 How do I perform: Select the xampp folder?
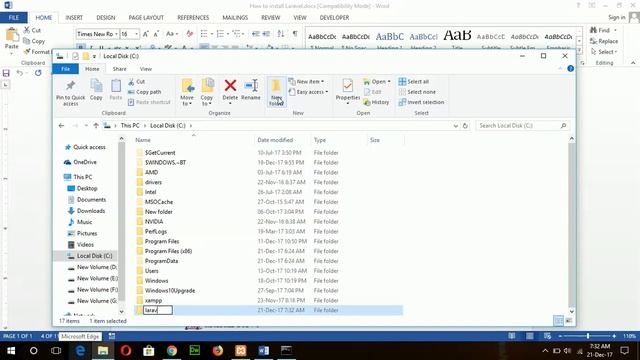pos(153,300)
